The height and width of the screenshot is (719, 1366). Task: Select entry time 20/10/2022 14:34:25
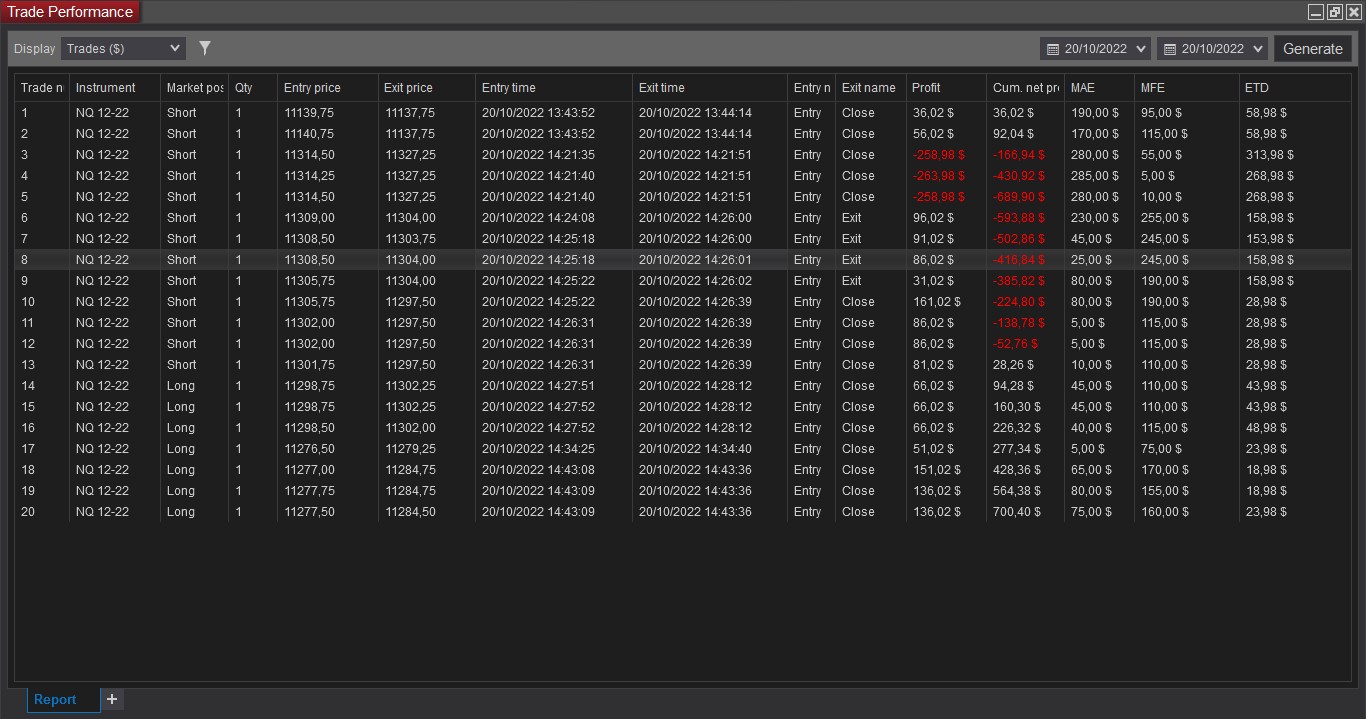538,449
